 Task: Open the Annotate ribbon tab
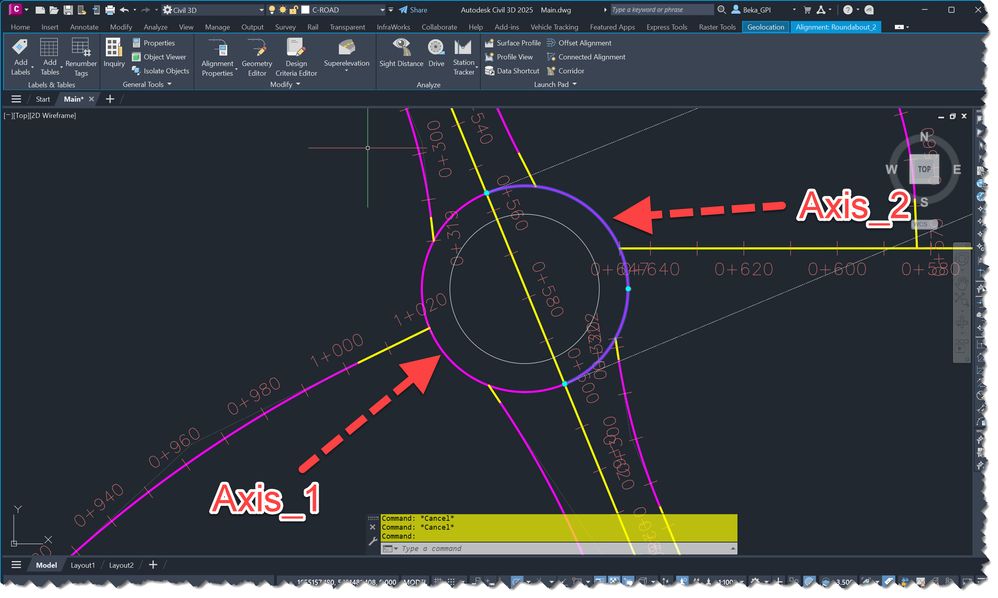(84, 27)
